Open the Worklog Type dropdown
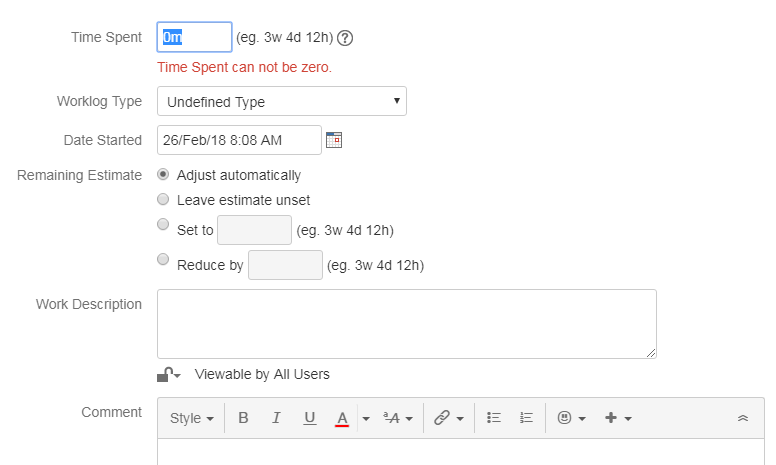The image size is (776, 465). click(x=282, y=101)
